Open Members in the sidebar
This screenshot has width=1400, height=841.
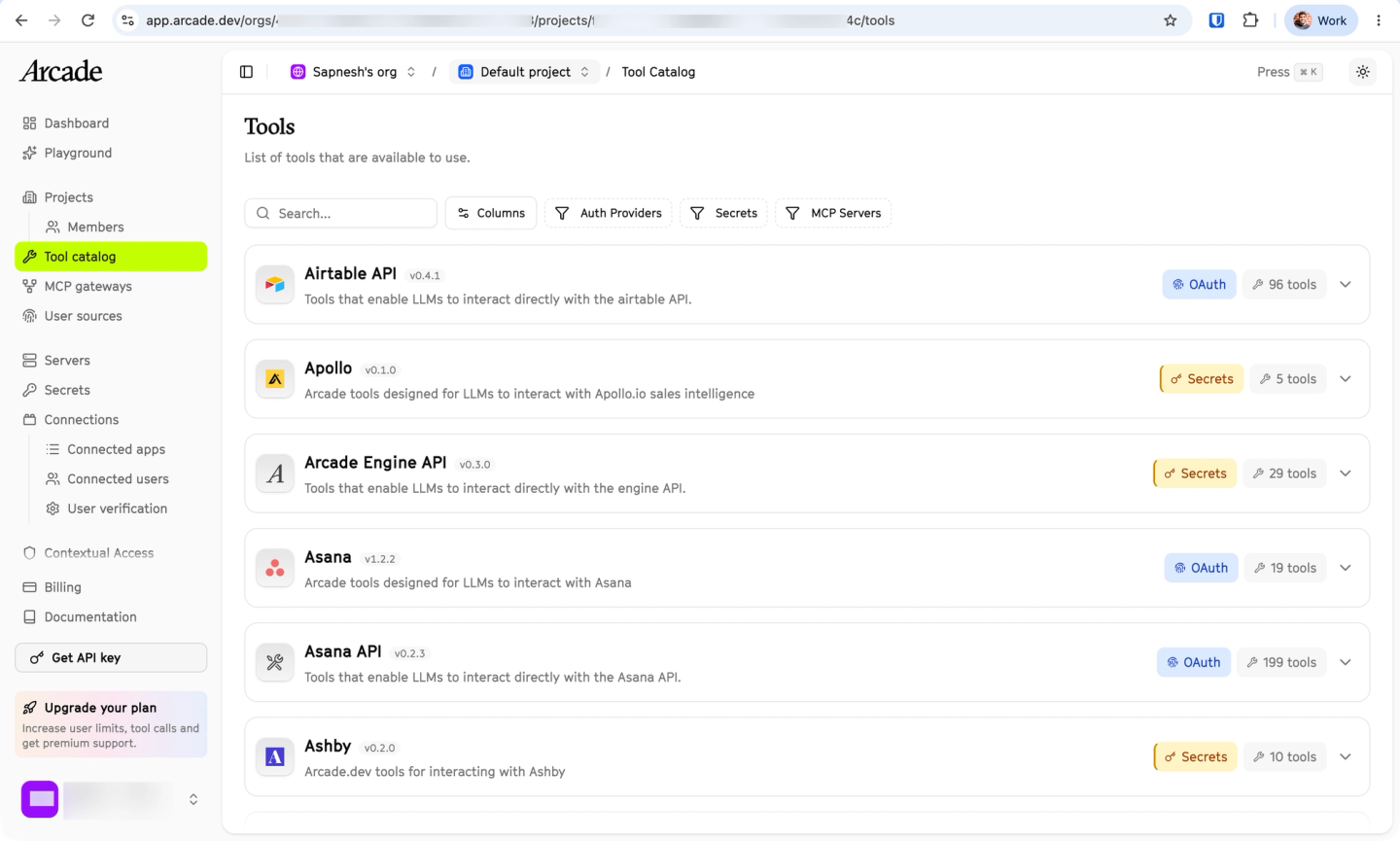click(122, 227)
